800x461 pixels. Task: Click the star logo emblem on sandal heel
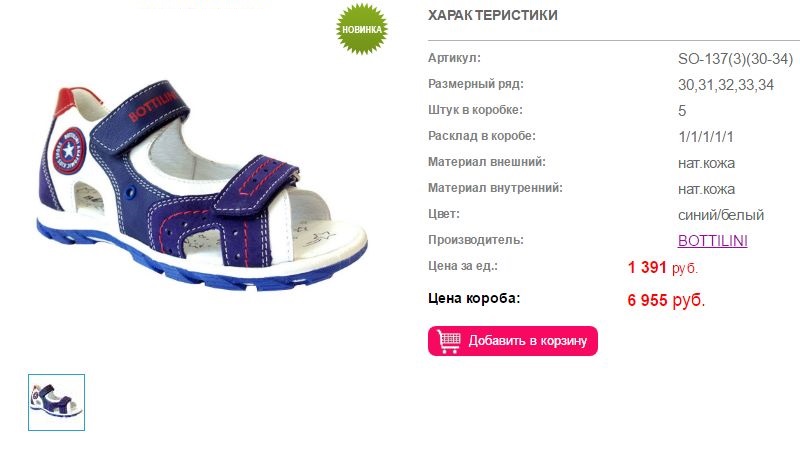69,150
